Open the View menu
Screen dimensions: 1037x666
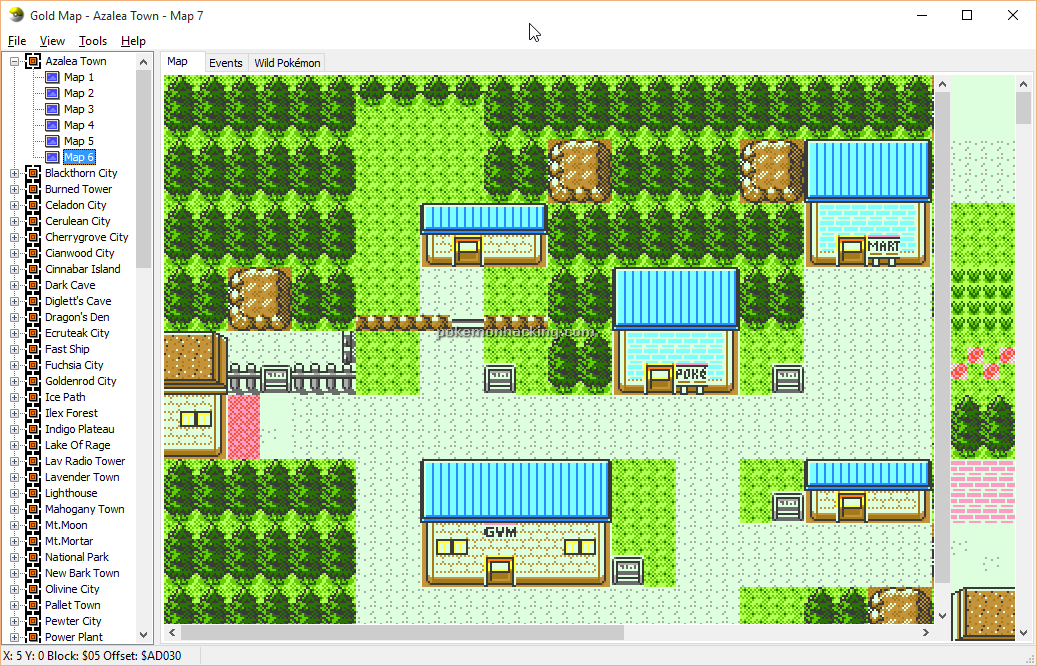[52, 41]
